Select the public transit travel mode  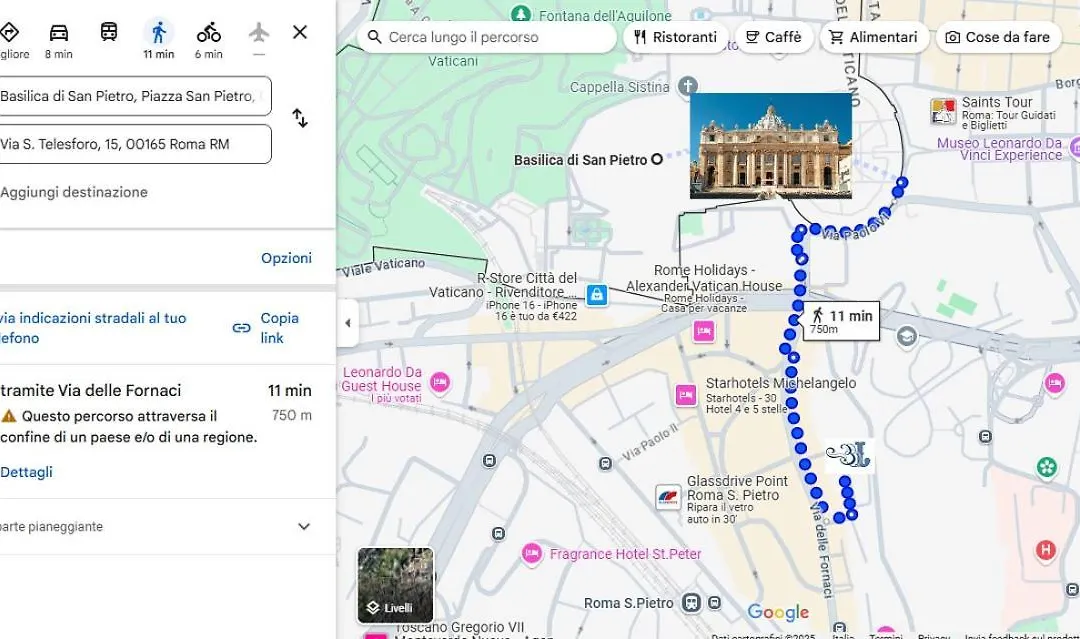(x=109, y=32)
